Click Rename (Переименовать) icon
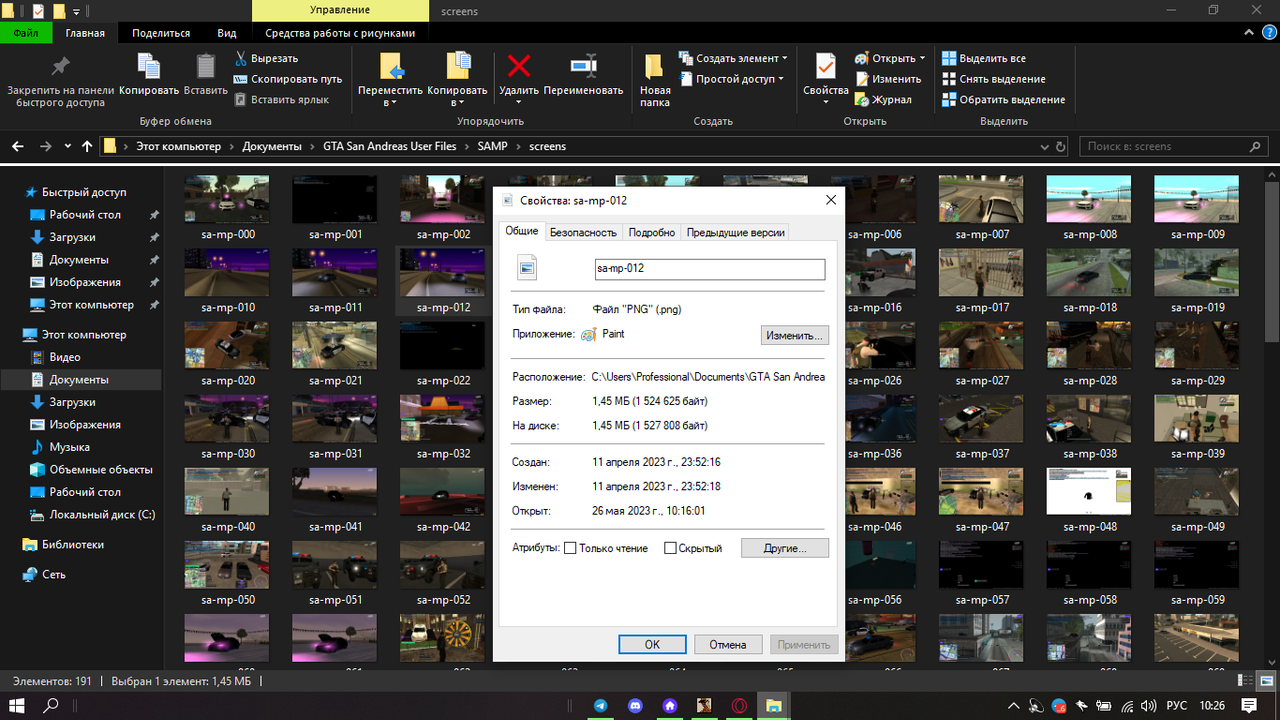 tap(583, 75)
